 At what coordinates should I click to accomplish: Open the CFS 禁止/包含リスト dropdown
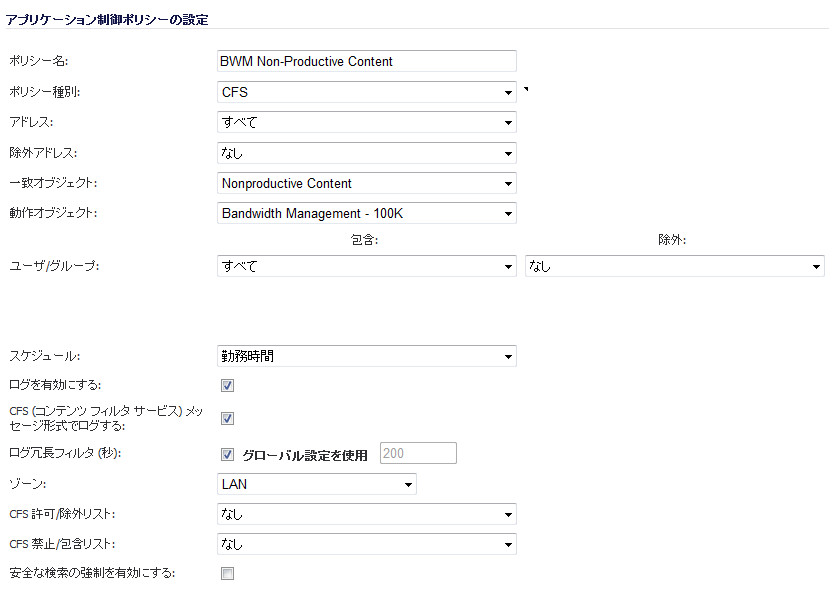point(367,544)
